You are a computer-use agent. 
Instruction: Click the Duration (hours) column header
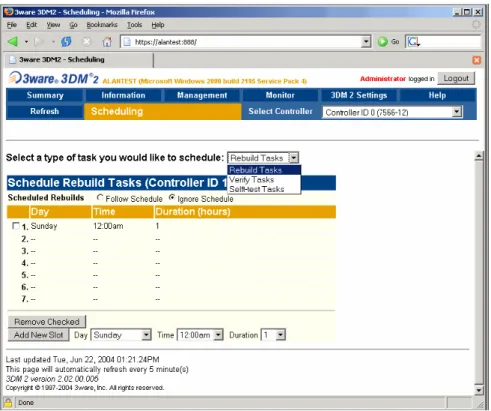coord(245,212)
